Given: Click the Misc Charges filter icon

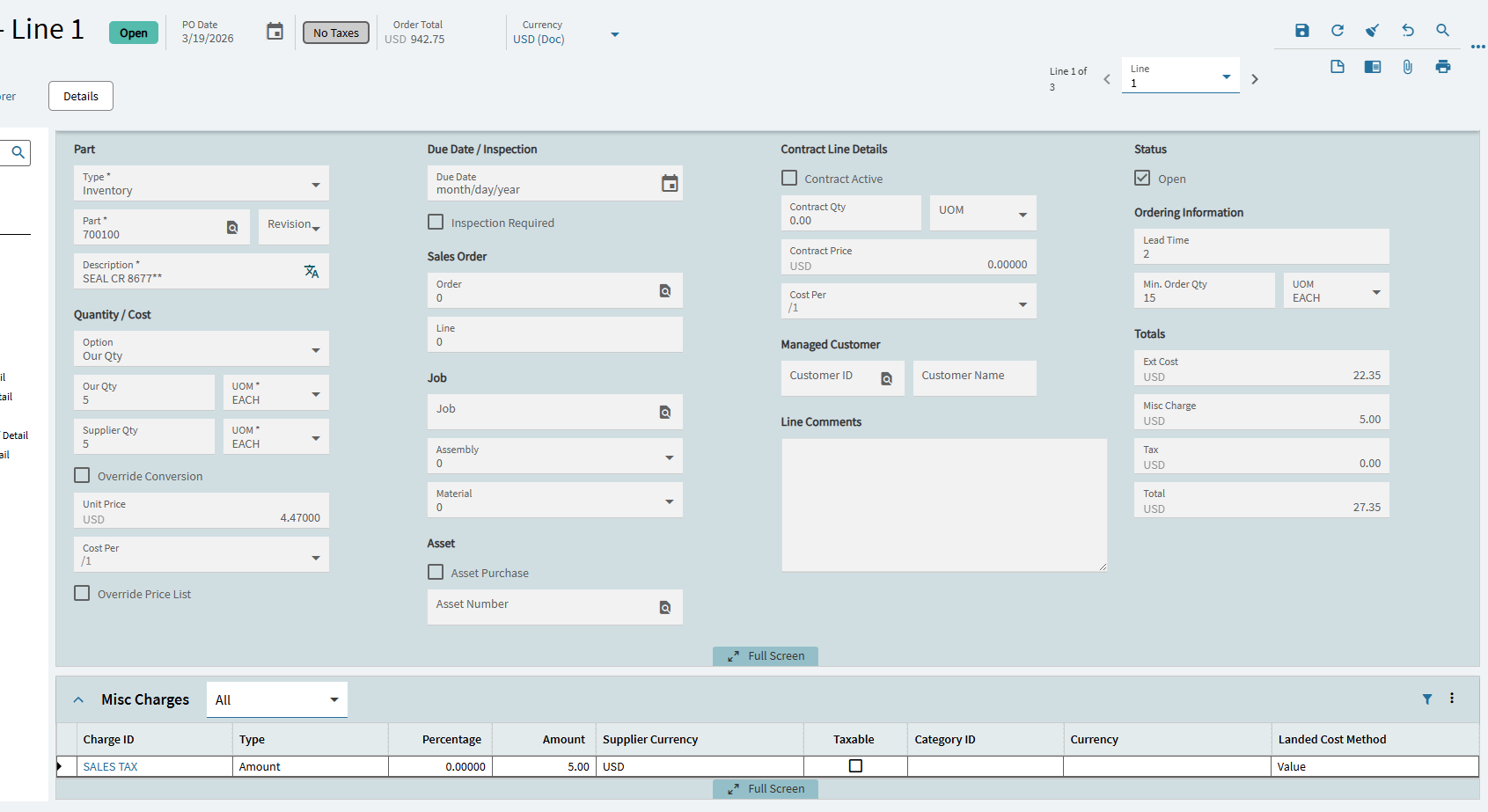Looking at the screenshot, I should pos(1427,699).
